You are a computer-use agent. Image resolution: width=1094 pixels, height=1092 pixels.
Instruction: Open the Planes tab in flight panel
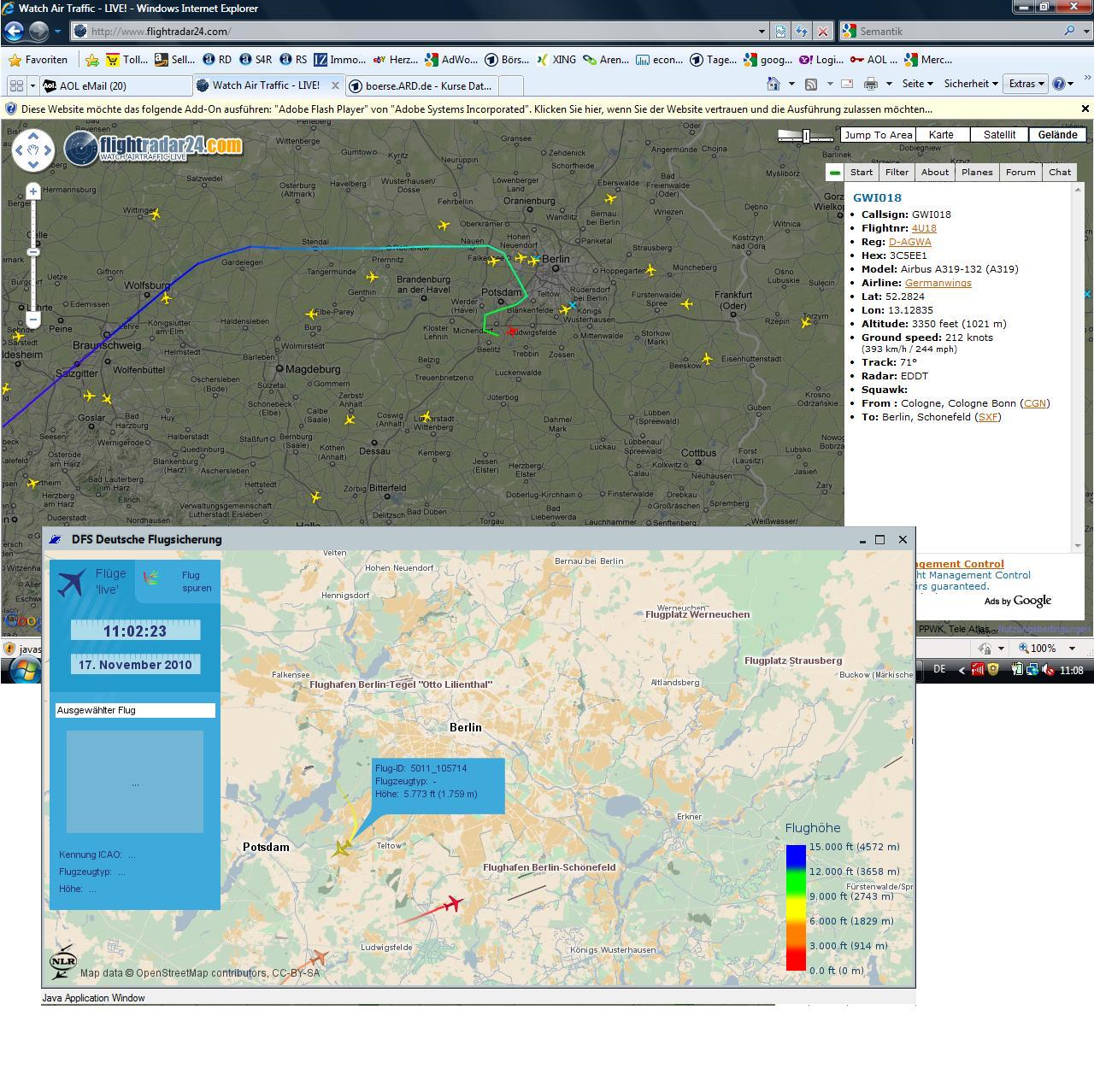(977, 172)
